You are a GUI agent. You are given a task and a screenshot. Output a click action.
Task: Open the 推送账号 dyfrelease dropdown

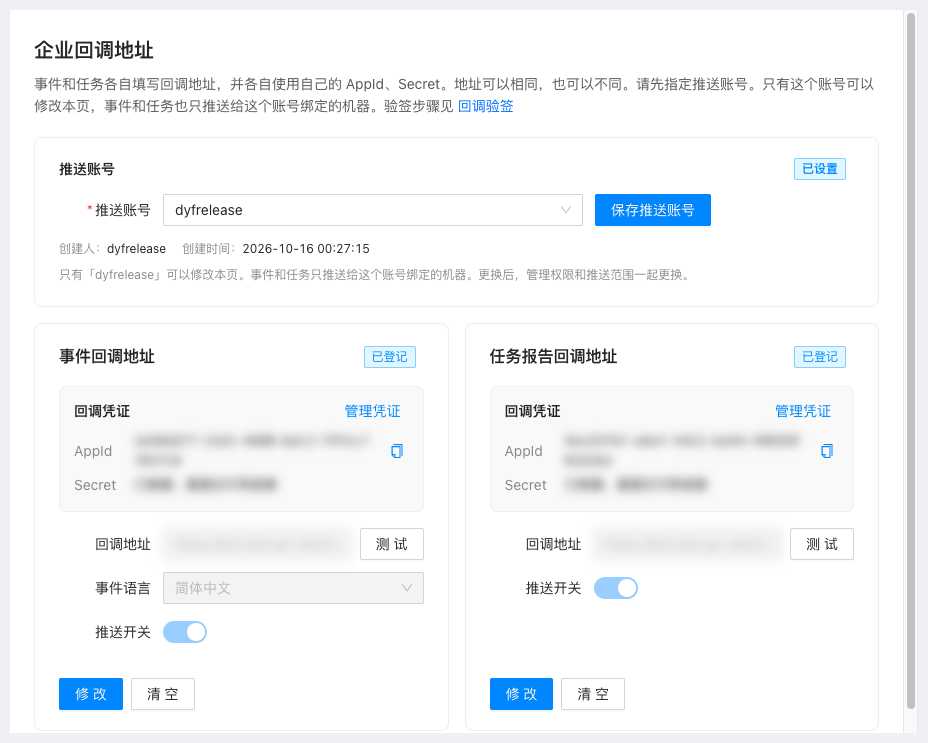[x=373, y=210]
